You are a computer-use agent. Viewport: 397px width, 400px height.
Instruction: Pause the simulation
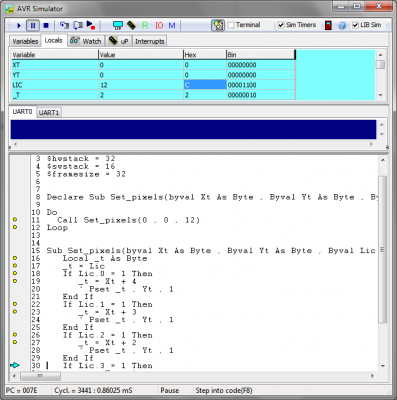pyautogui.click(x=33, y=25)
